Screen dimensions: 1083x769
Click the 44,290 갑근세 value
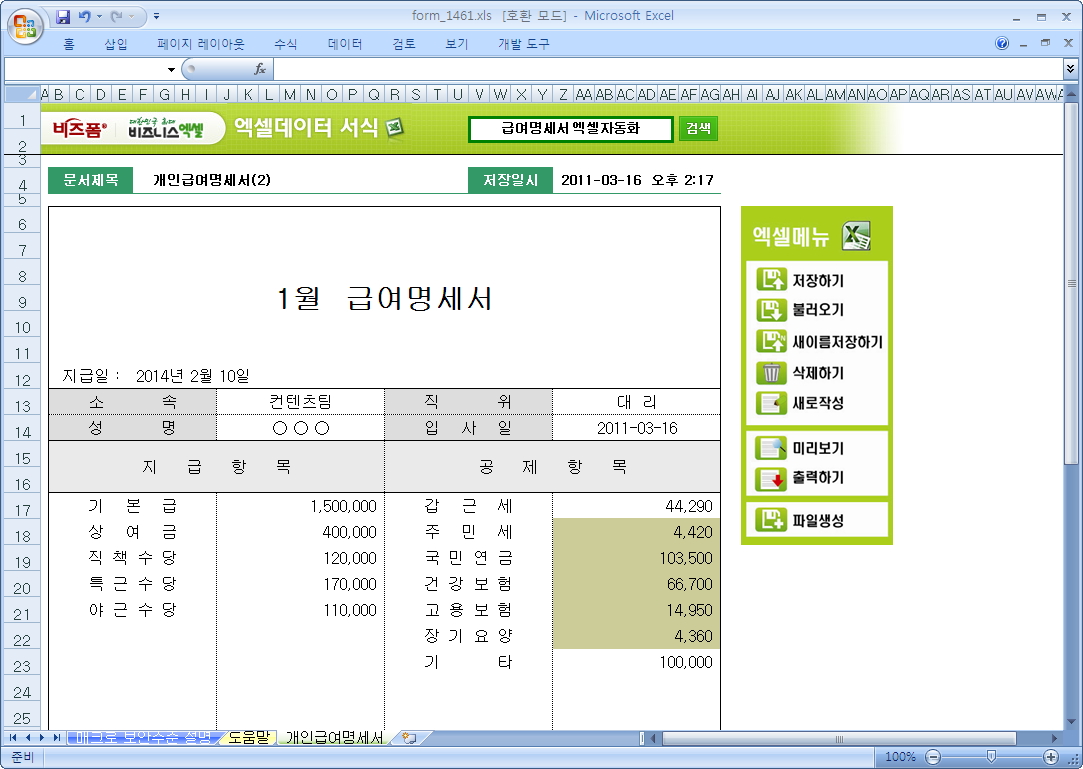pyautogui.click(x=689, y=506)
